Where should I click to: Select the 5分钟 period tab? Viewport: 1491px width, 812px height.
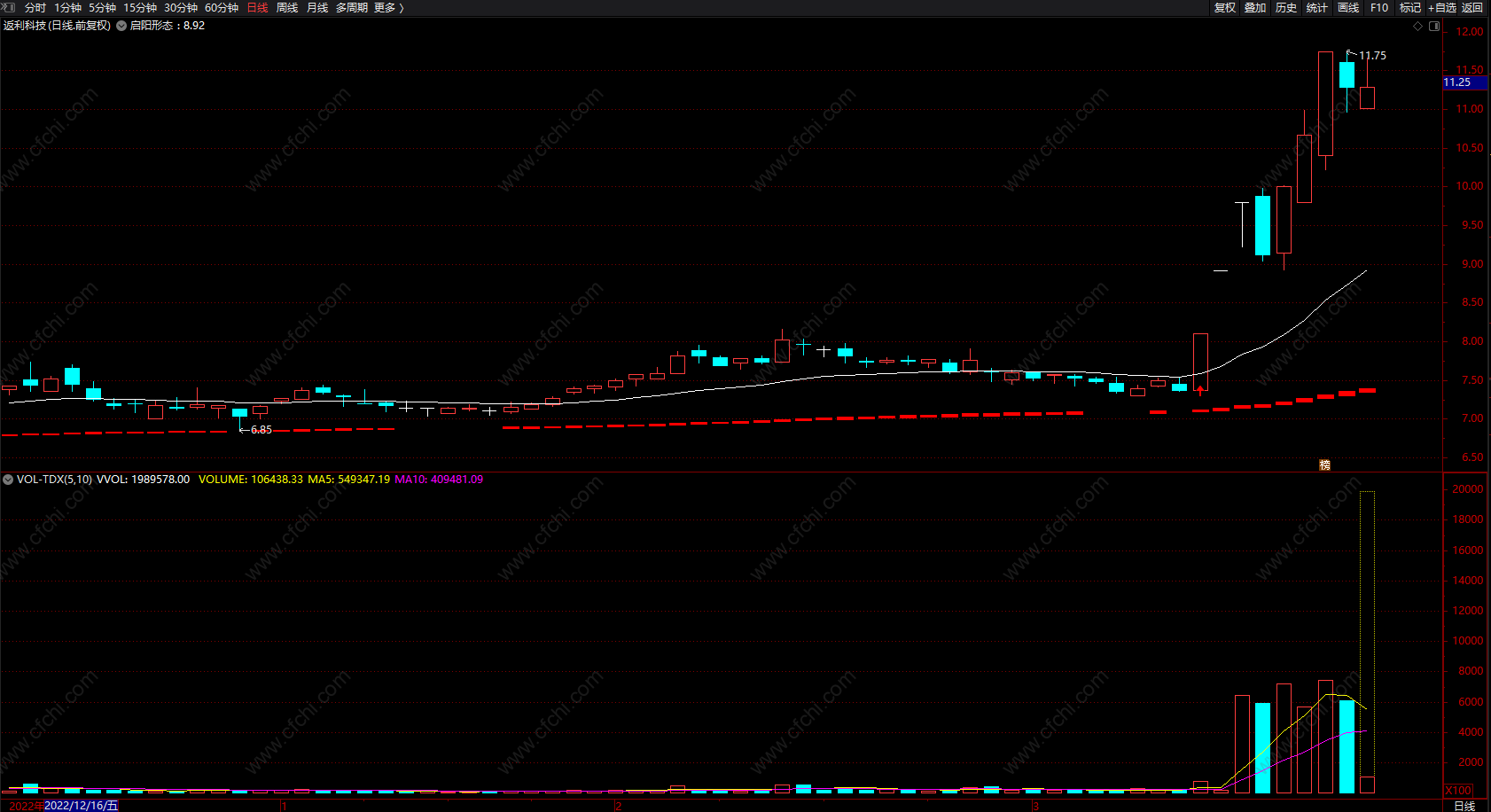click(102, 7)
